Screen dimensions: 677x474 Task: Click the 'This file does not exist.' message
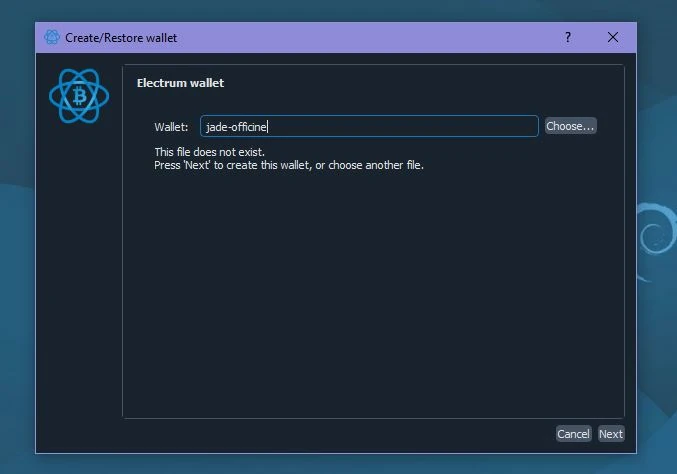tap(209, 152)
